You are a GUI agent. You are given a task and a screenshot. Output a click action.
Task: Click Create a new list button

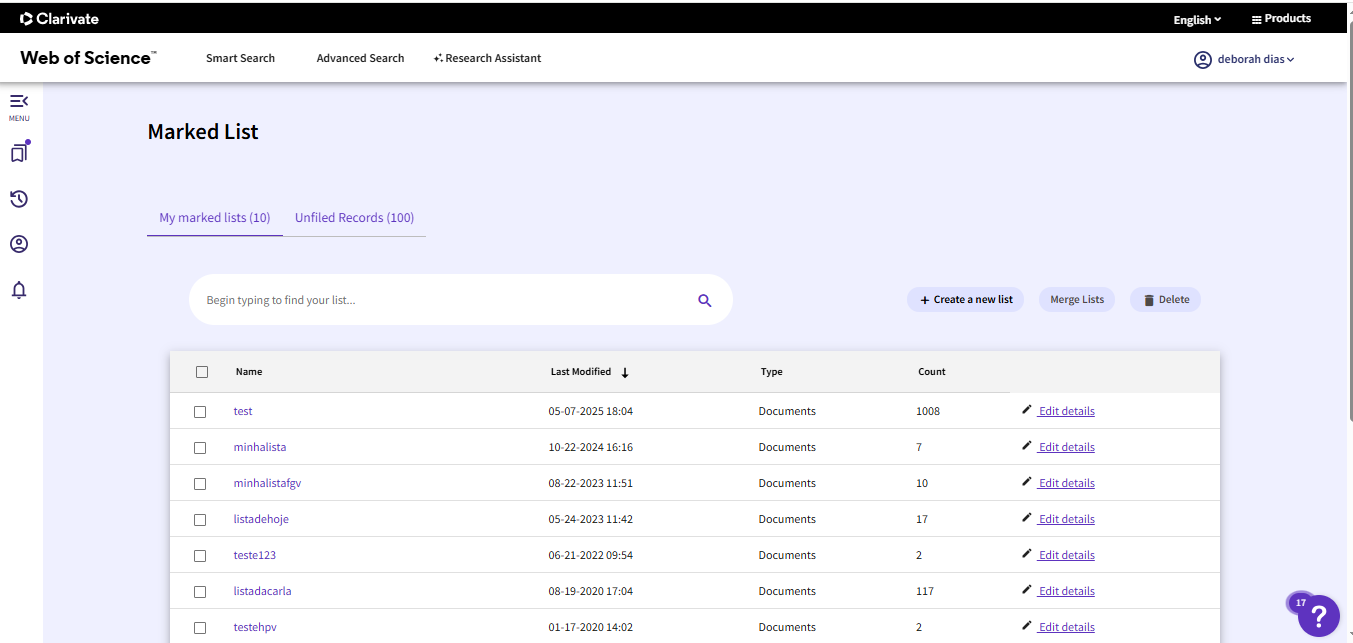[x=965, y=300]
